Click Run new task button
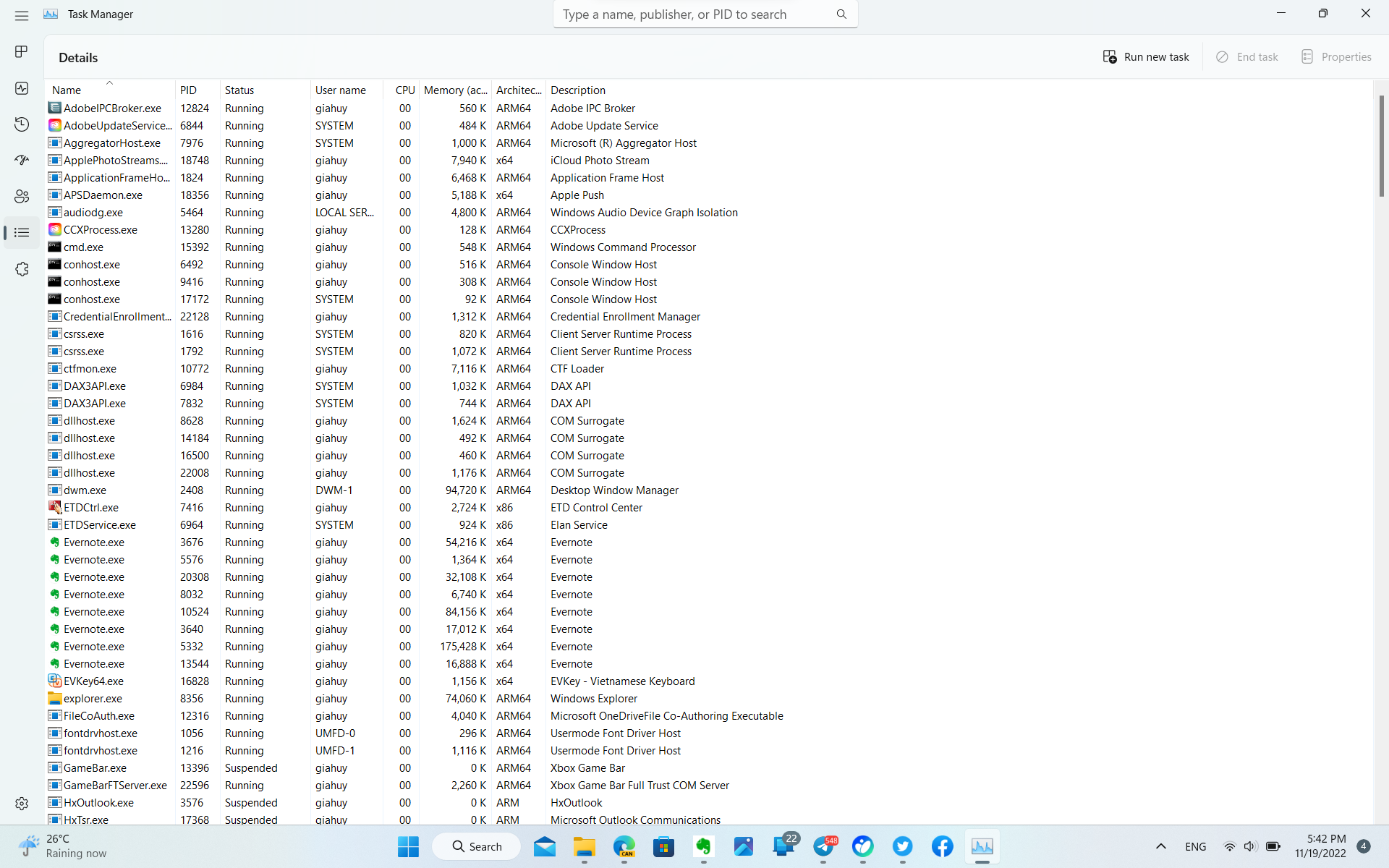This screenshot has height=868, width=1389. click(x=1145, y=57)
